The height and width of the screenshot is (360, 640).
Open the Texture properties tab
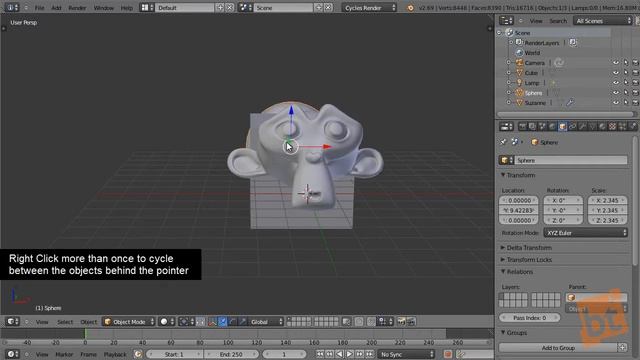click(612, 127)
